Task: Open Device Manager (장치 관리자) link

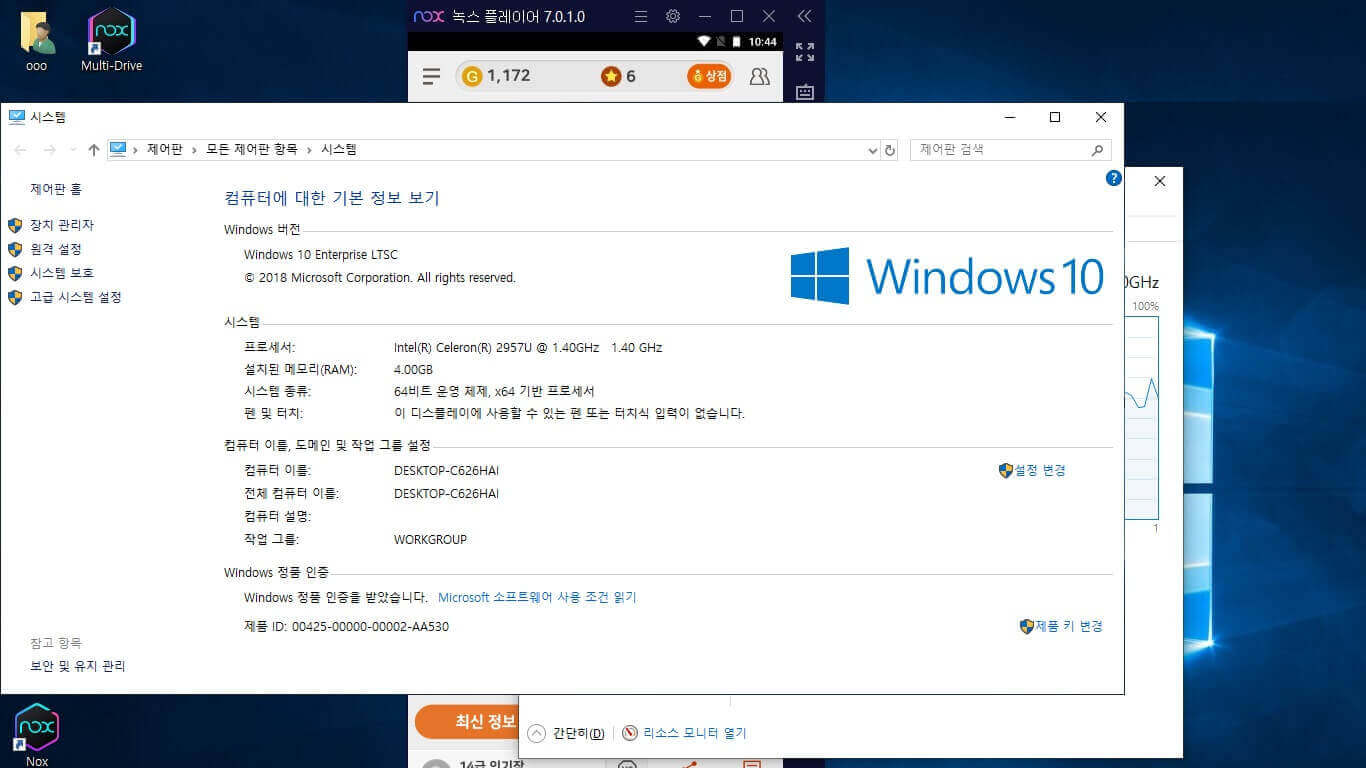Action: (62, 225)
